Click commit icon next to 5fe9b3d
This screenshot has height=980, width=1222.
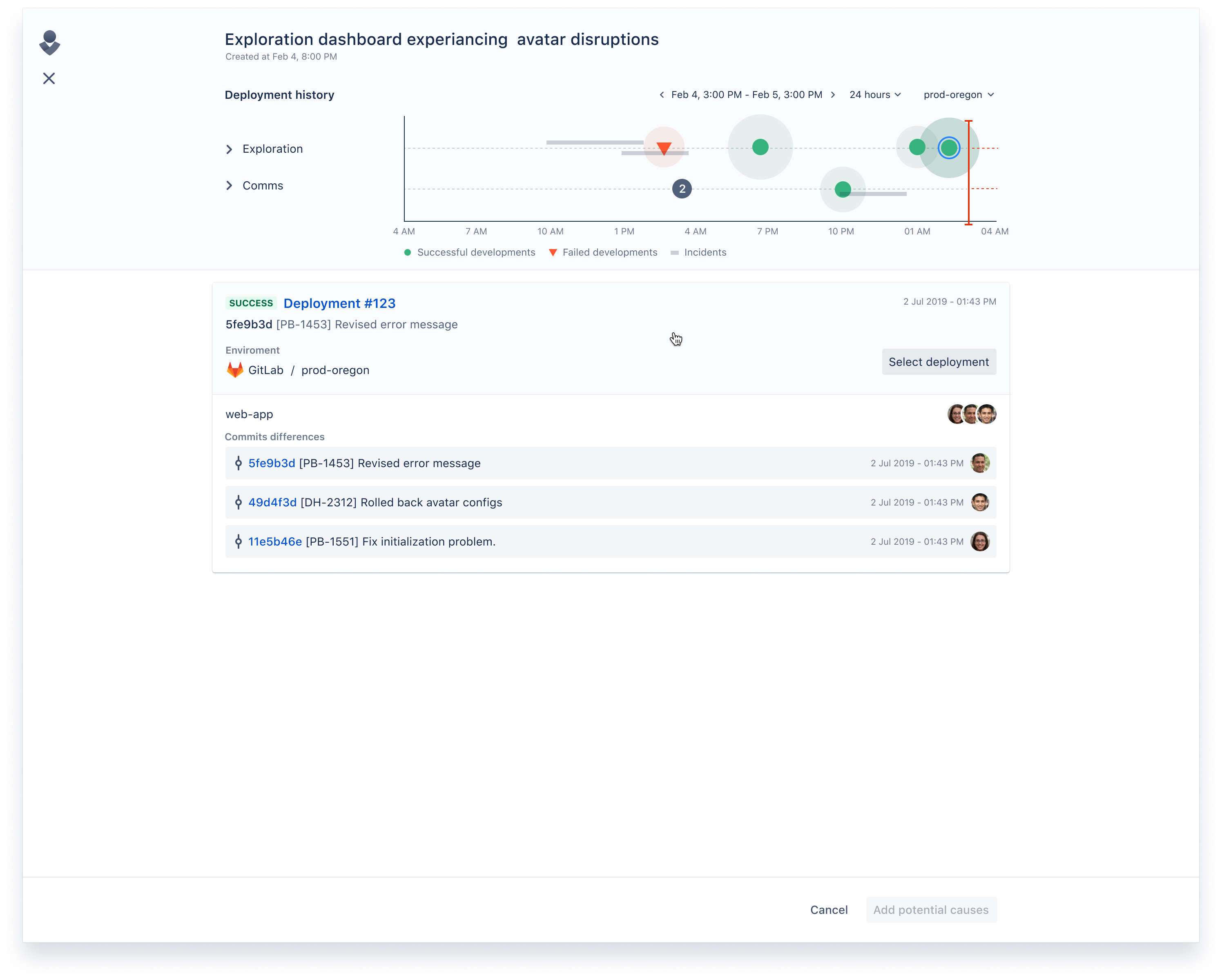[x=239, y=463]
